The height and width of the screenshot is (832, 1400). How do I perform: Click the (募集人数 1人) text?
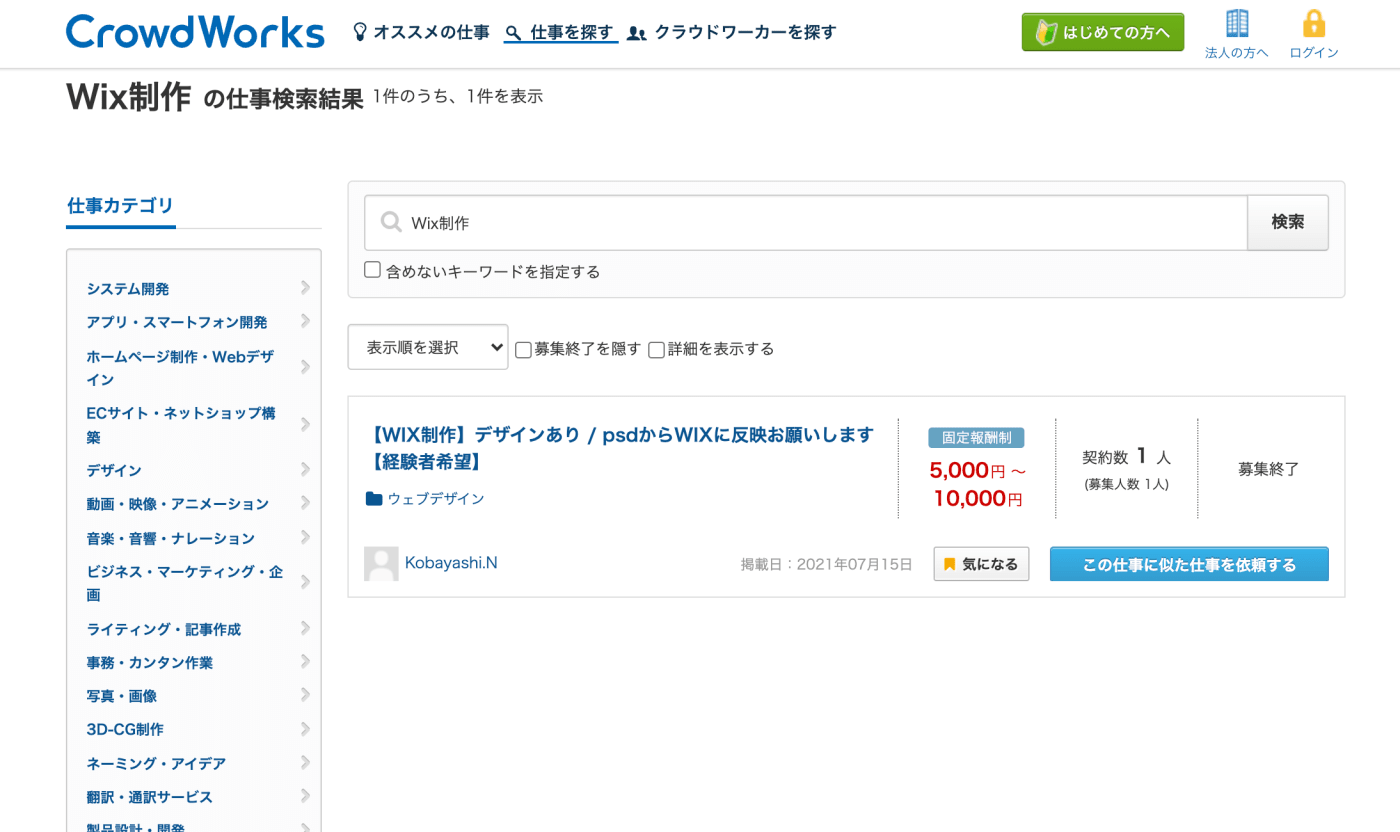tap(1126, 484)
